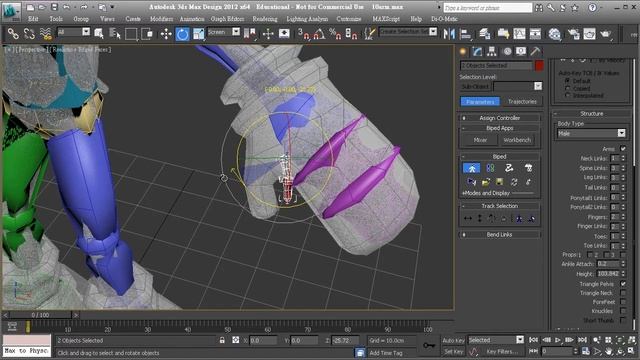Toggle the 3D Snaps icon

pos(303,34)
